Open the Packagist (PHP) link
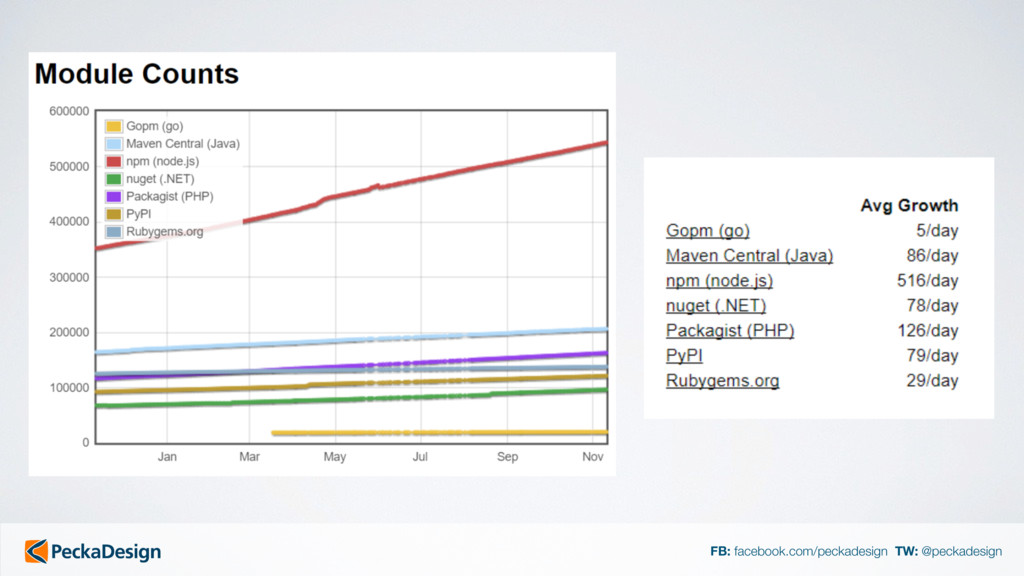The width and height of the screenshot is (1024, 576). point(729,330)
